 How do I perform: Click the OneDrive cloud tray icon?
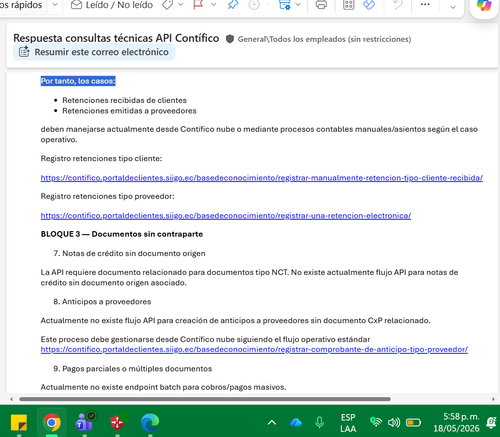(296, 423)
